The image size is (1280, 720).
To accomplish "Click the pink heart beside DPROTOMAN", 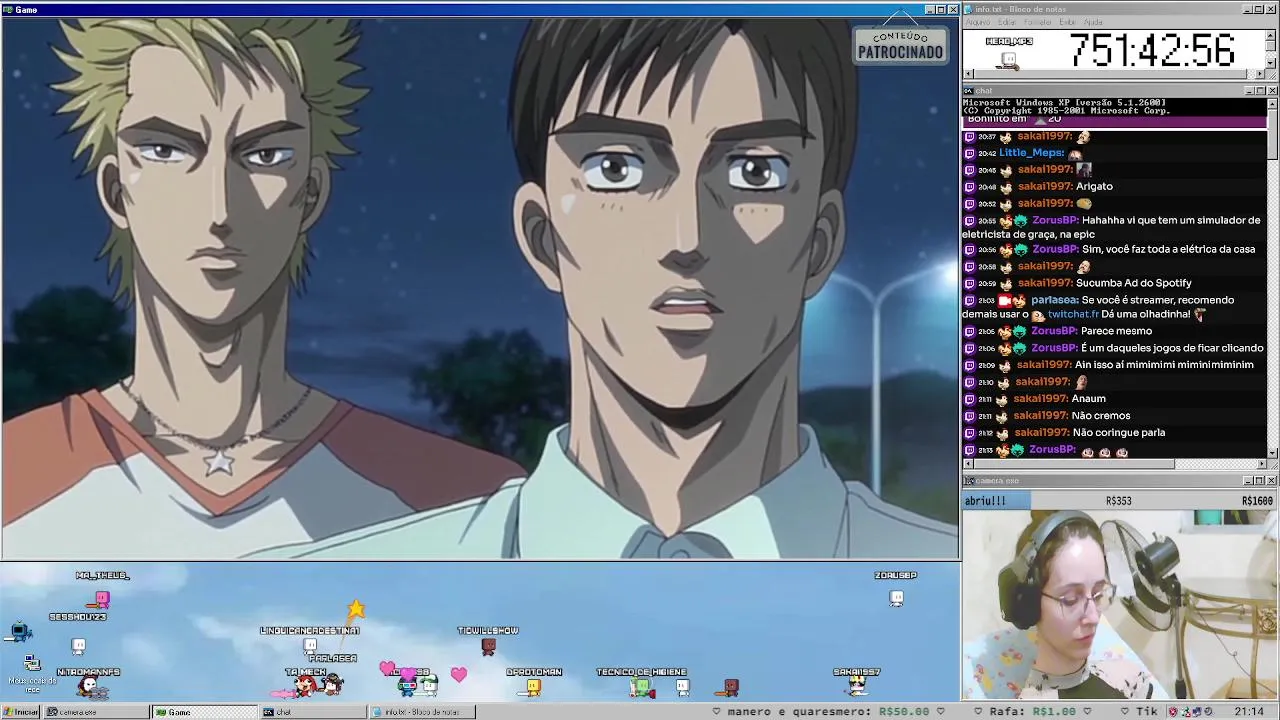I will click(x=458, y=675).
